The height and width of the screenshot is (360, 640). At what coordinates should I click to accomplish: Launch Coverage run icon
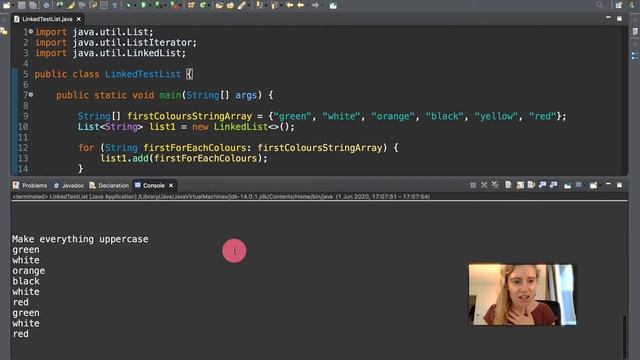157,5
